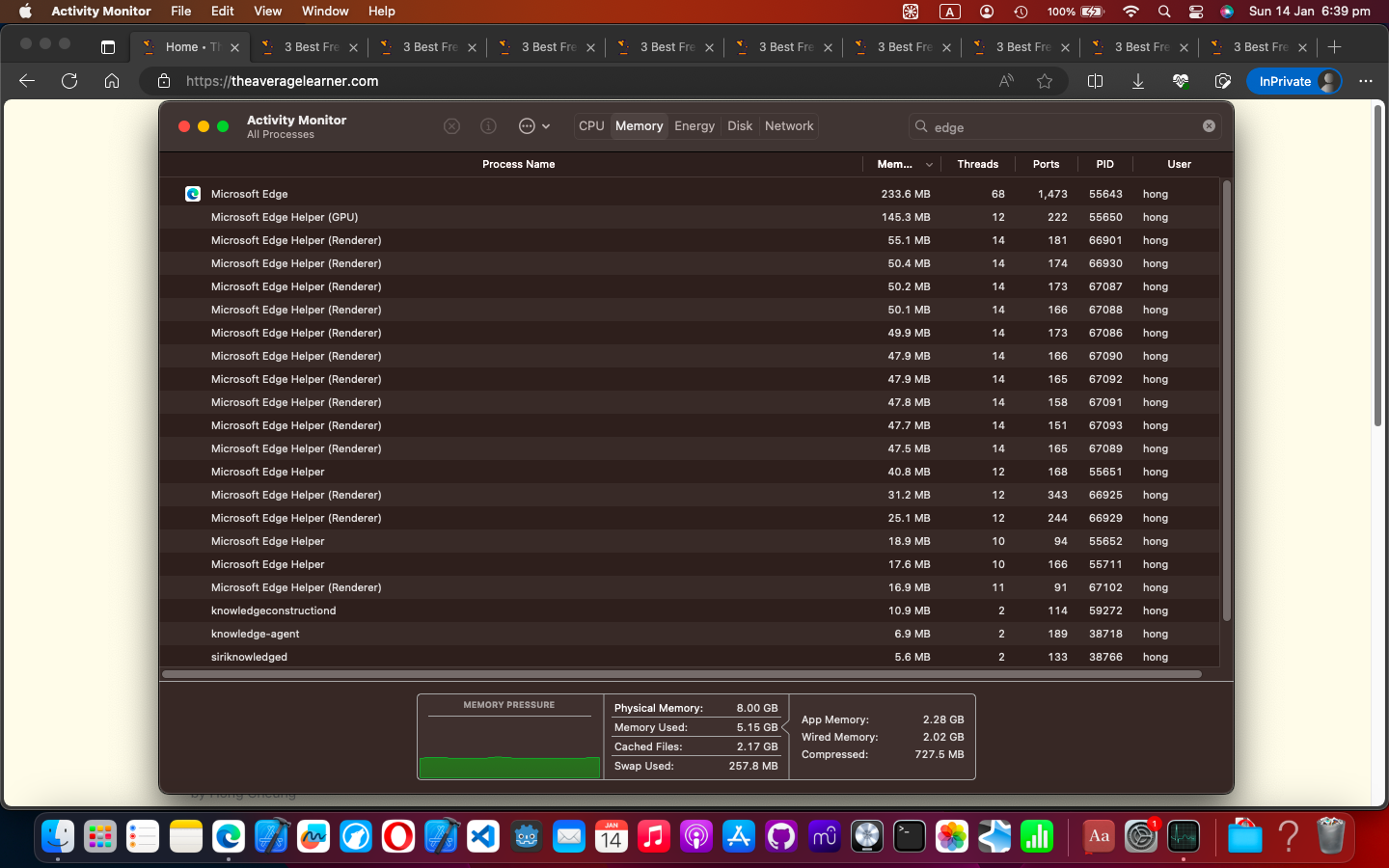
Task: Open a new browser tab with the plus button
Action: pyautogui.click(x=1335, y=46)
